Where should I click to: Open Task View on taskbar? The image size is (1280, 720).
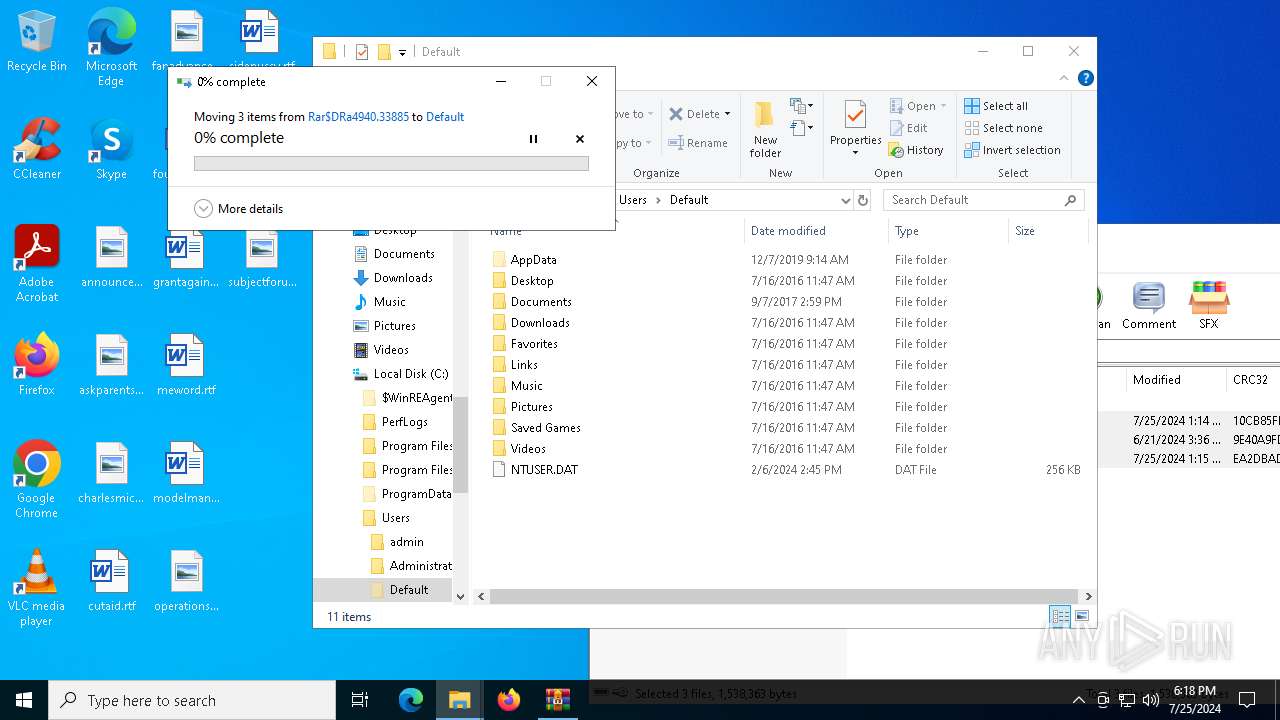point(360,700)
